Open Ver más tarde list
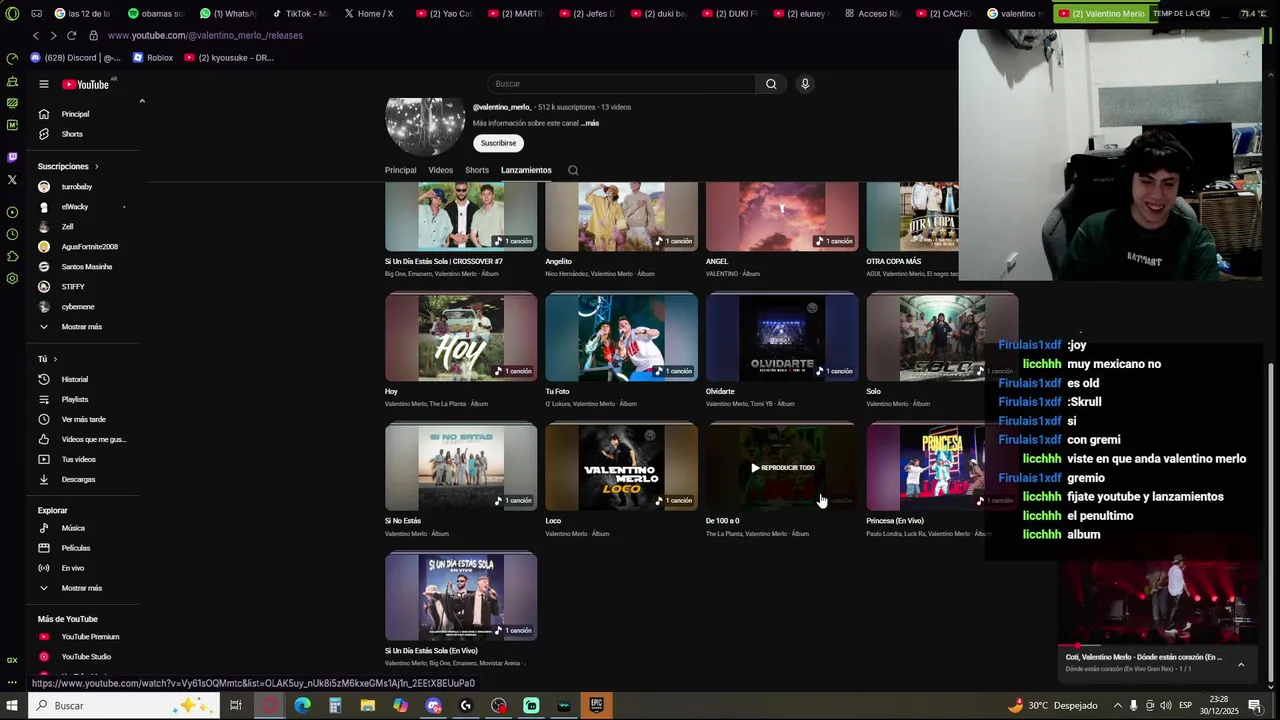Image resolution: width=1280 pixels, height=720 pixels. click(x=83, y=419)
